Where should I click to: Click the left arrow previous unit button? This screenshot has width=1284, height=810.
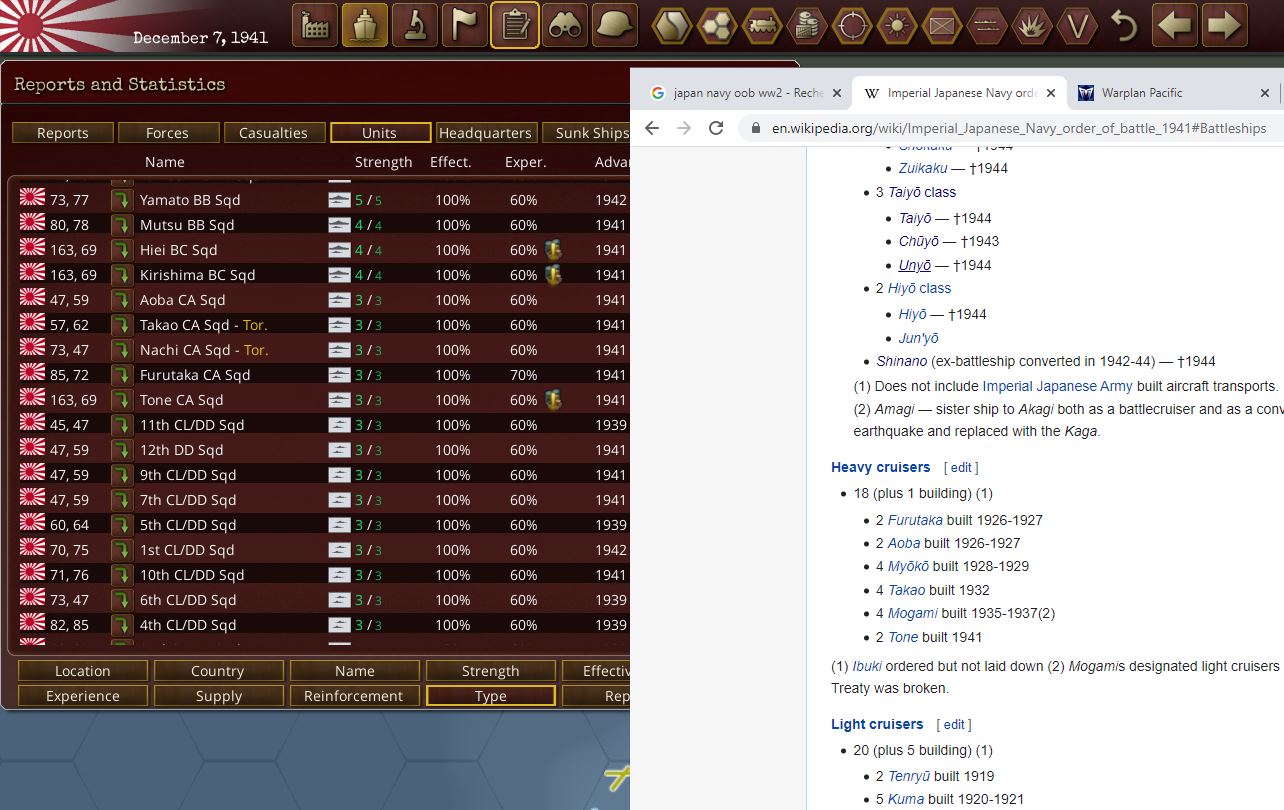click(x=1175, y=25)
